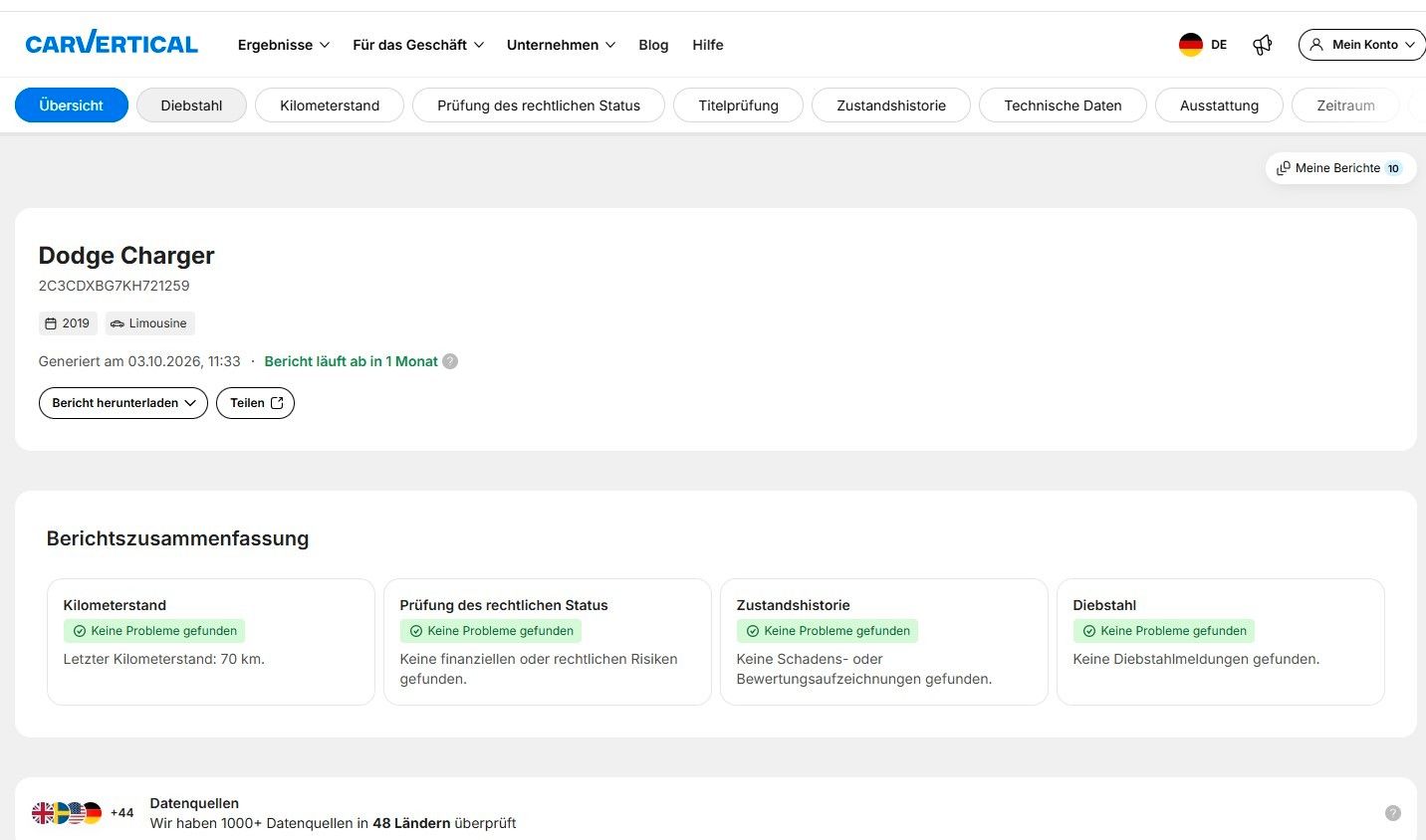
Task: Click the carVertical logo
Action: coord(112,44)
